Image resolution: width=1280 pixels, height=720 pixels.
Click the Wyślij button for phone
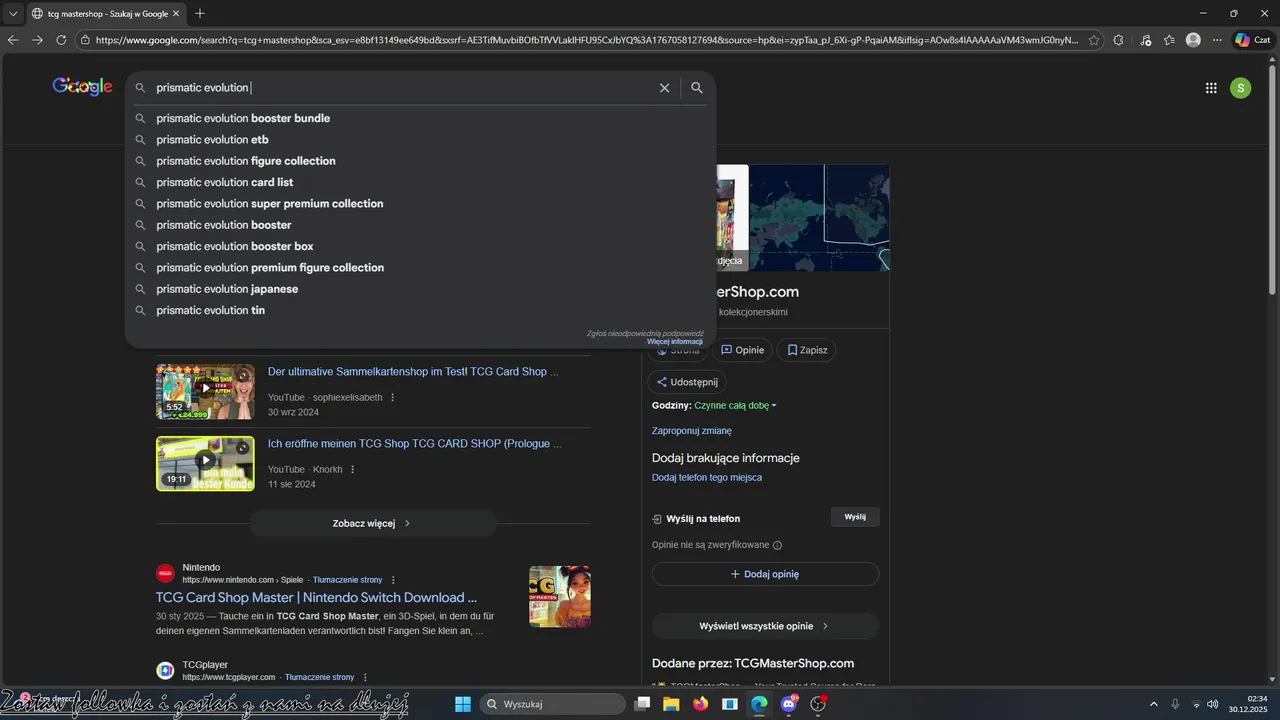click(x=855, y=517)
